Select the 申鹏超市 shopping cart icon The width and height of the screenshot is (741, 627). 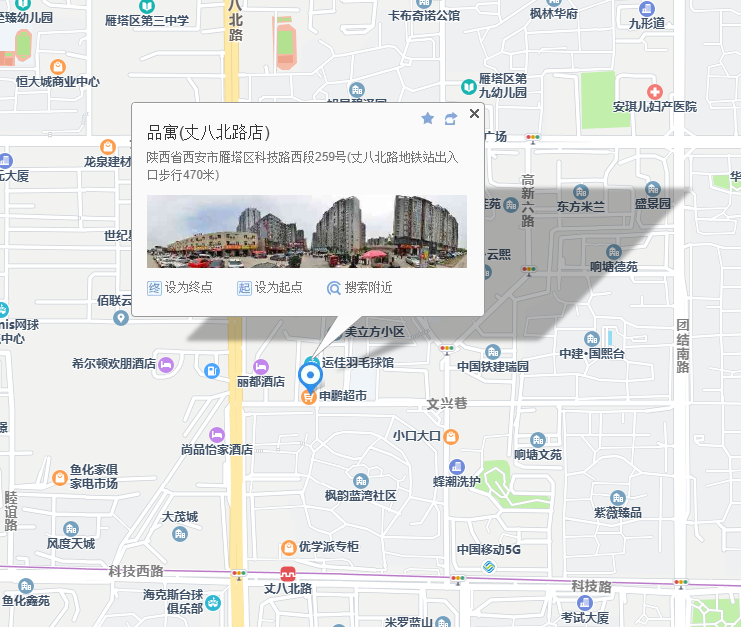click(x=308, y=397)
